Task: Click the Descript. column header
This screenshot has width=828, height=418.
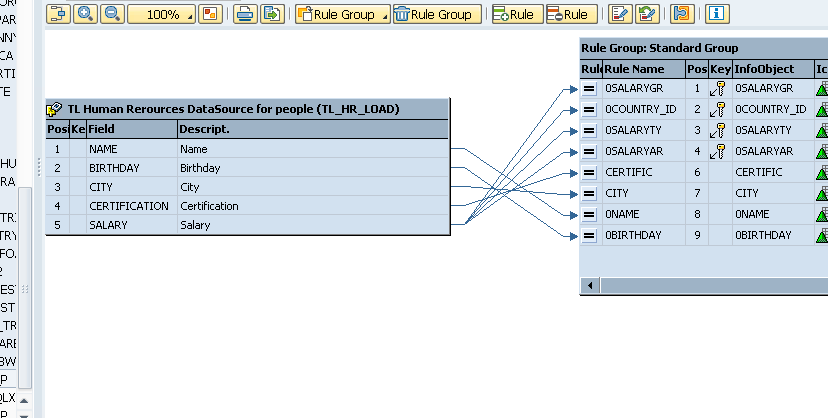Action: (x=313, y=129)
